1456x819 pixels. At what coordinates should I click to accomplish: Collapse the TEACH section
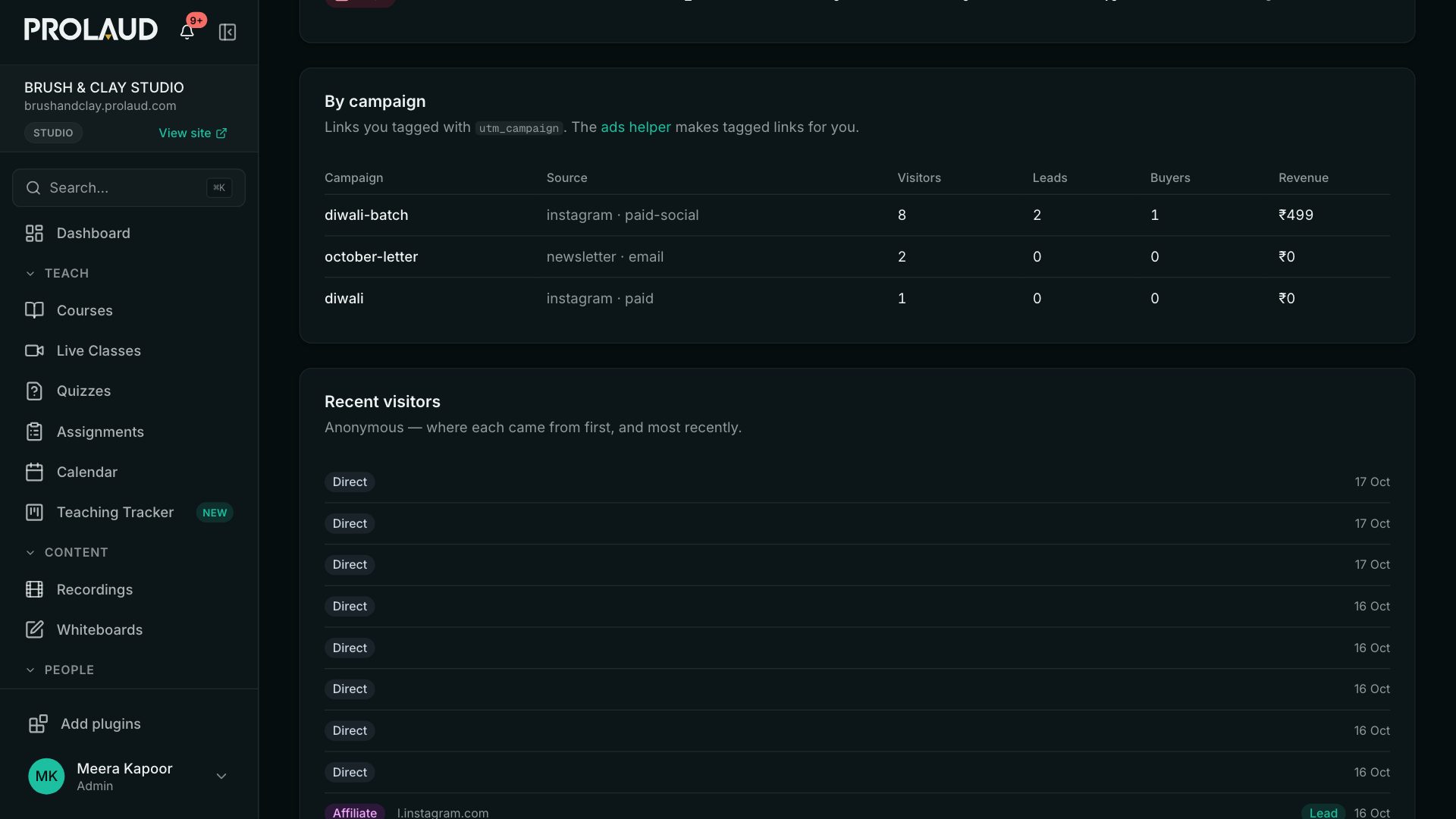tap(58, 273)
